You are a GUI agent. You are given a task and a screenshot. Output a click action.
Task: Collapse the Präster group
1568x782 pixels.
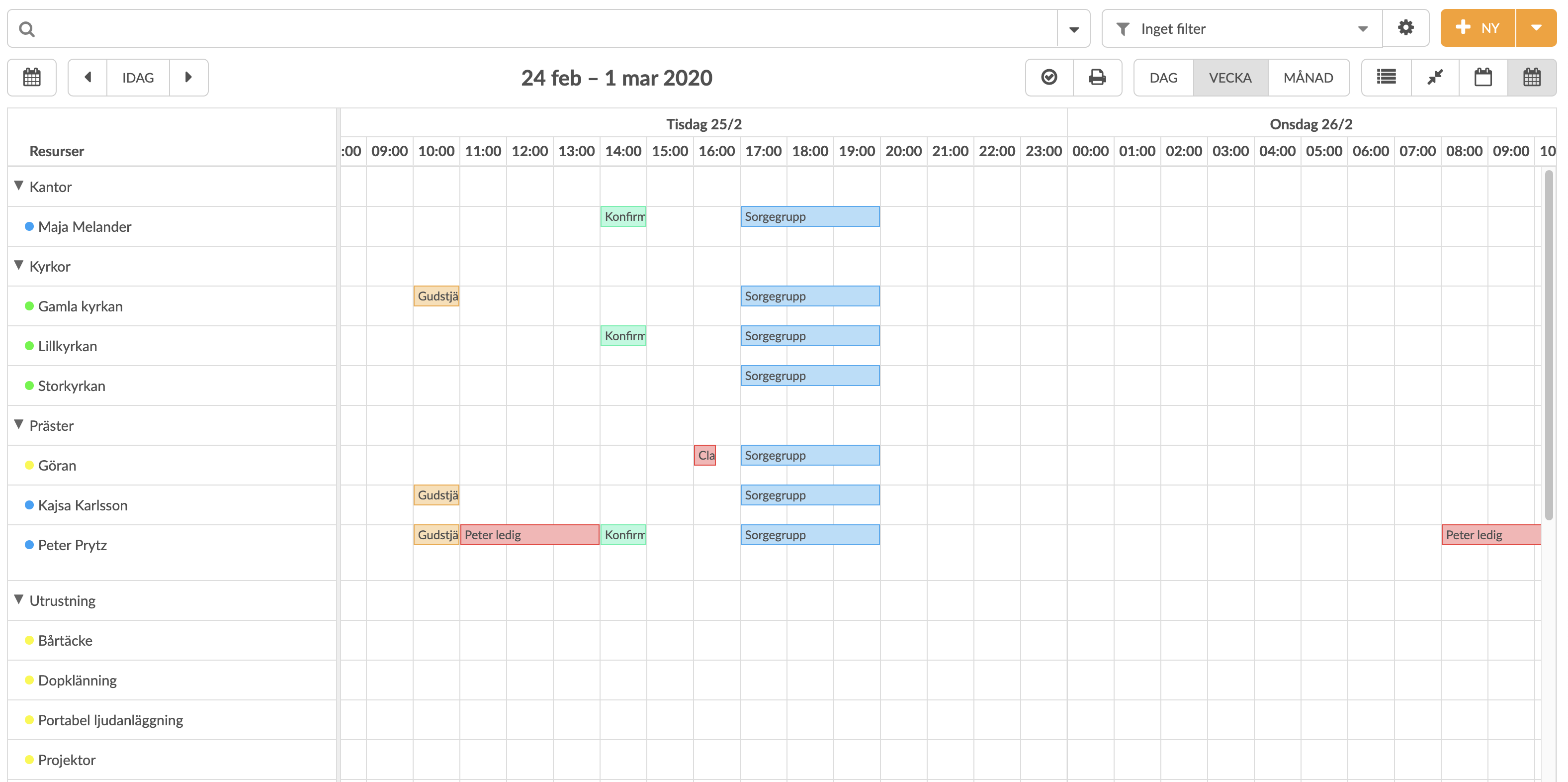tap(19, 424)
